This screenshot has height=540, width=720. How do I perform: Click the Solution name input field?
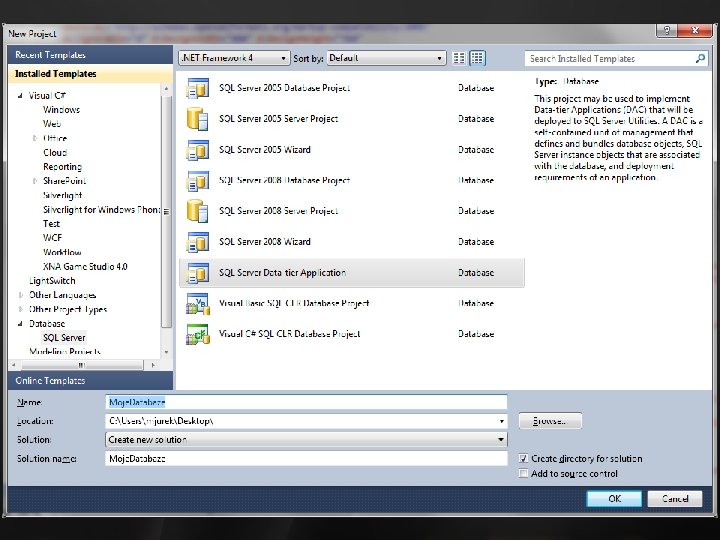306,458
